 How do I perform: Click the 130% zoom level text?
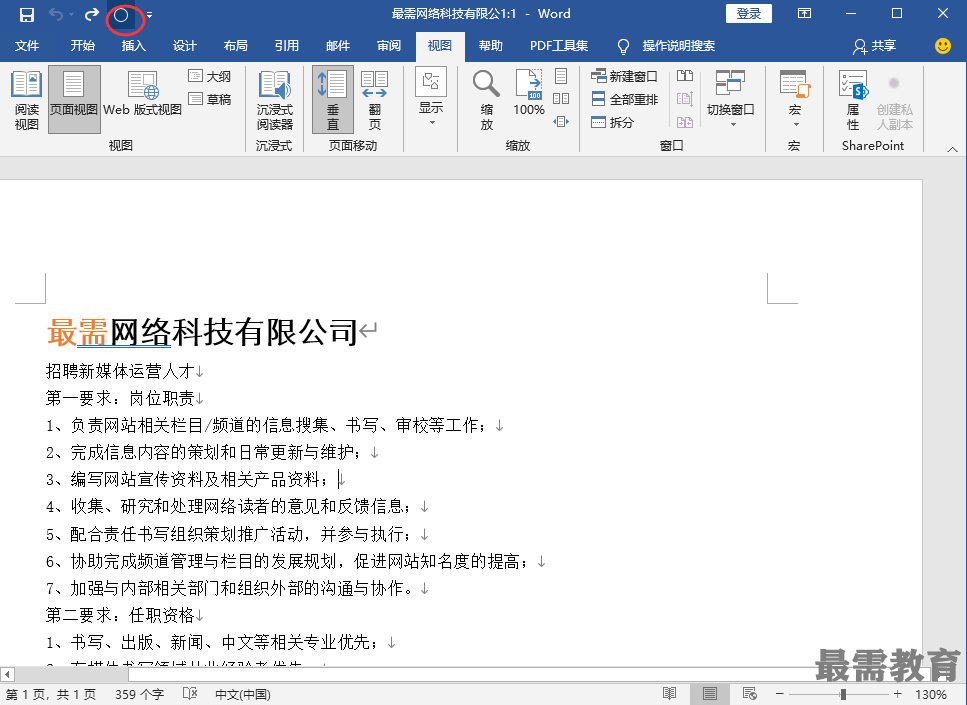pyautogui.click(x=931, y=695)
